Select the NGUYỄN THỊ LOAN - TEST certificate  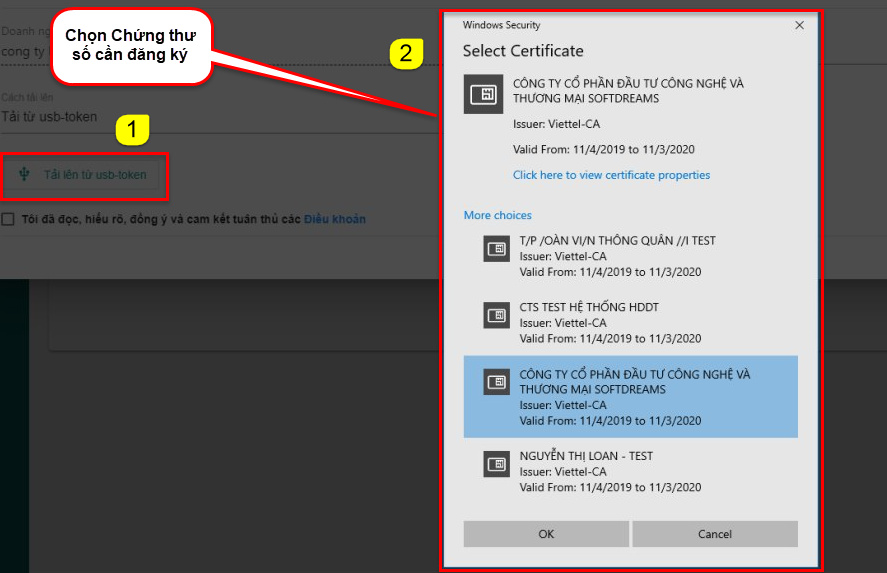click(x=631, y=471)
